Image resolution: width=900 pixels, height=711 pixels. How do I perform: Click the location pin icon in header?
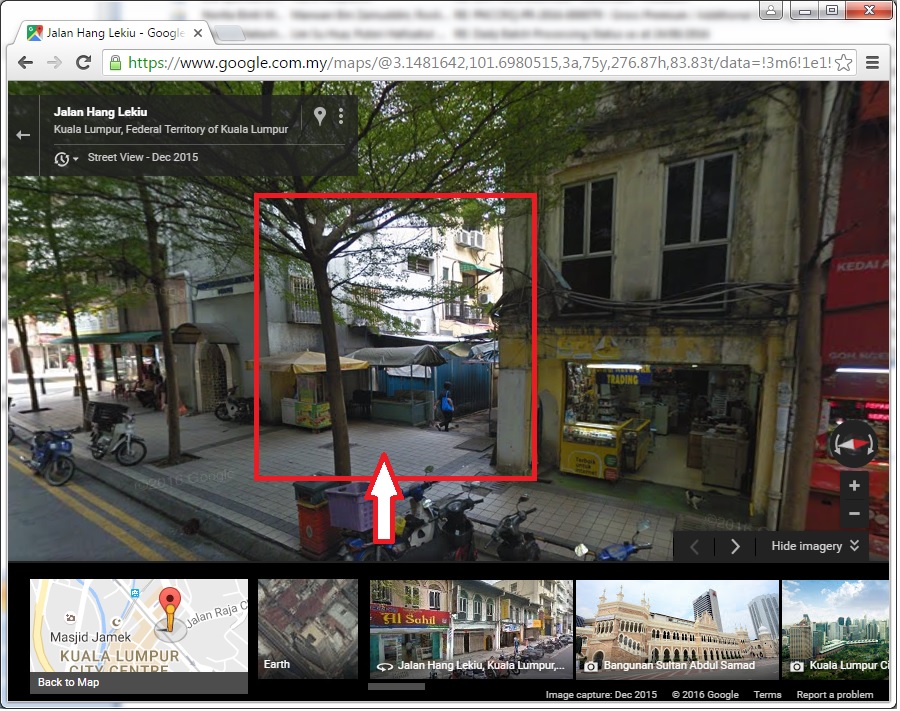coord(320,116)
